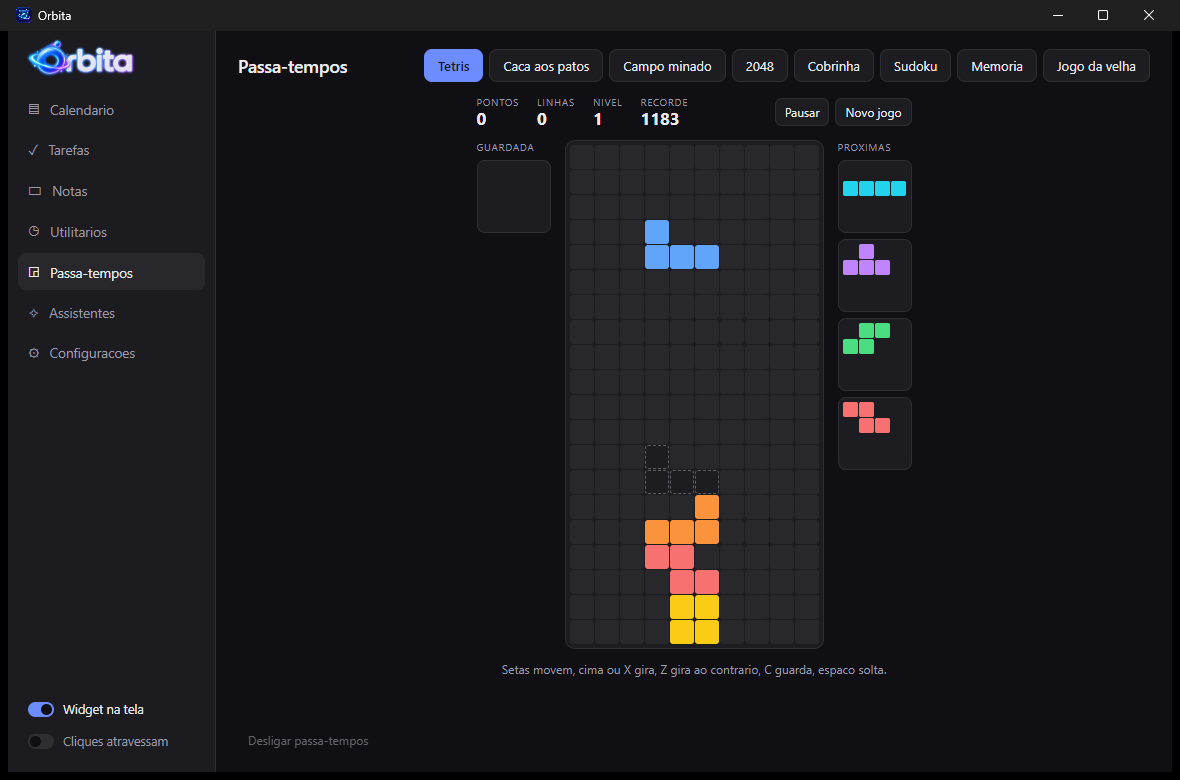Switch to the Memoria game
Screen dimensions: 1180x780
[997, 66]
